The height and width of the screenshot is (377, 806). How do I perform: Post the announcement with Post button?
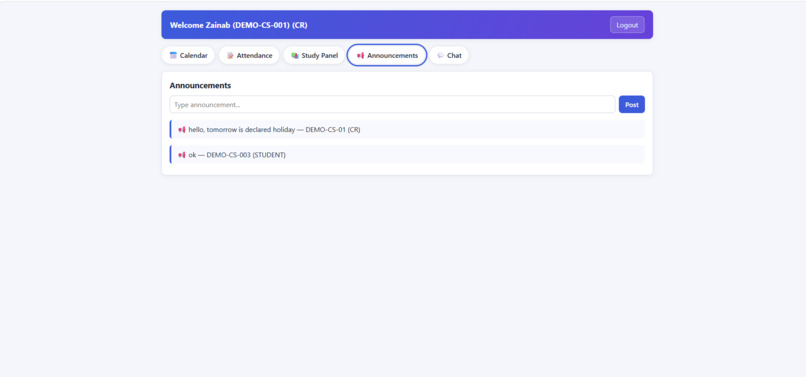pos(632,104)
